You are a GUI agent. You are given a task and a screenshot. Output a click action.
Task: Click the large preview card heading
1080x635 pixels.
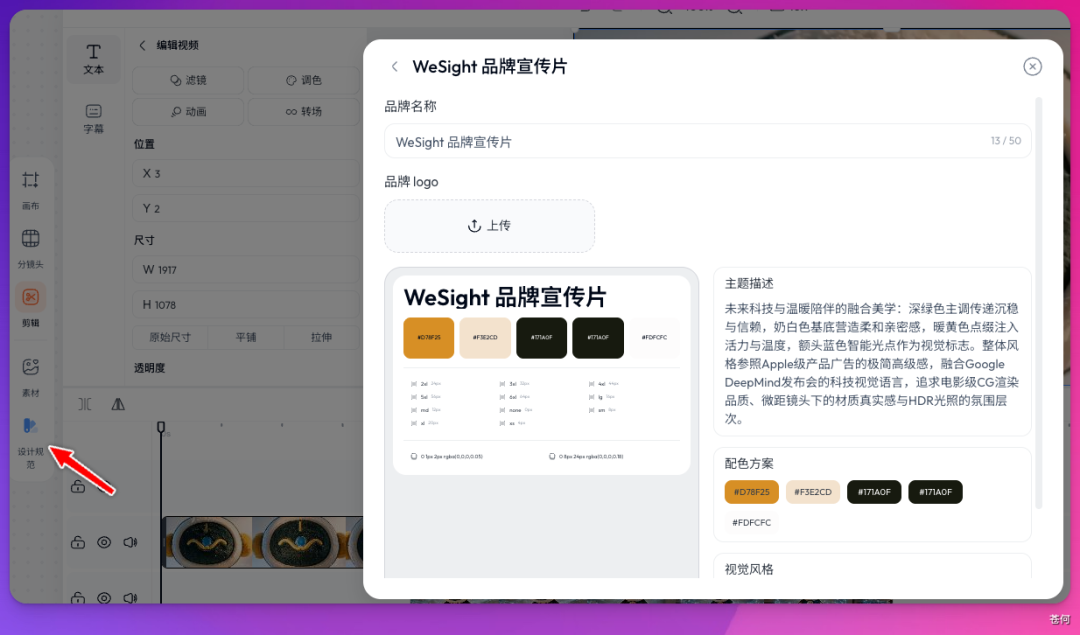[505, 298]
